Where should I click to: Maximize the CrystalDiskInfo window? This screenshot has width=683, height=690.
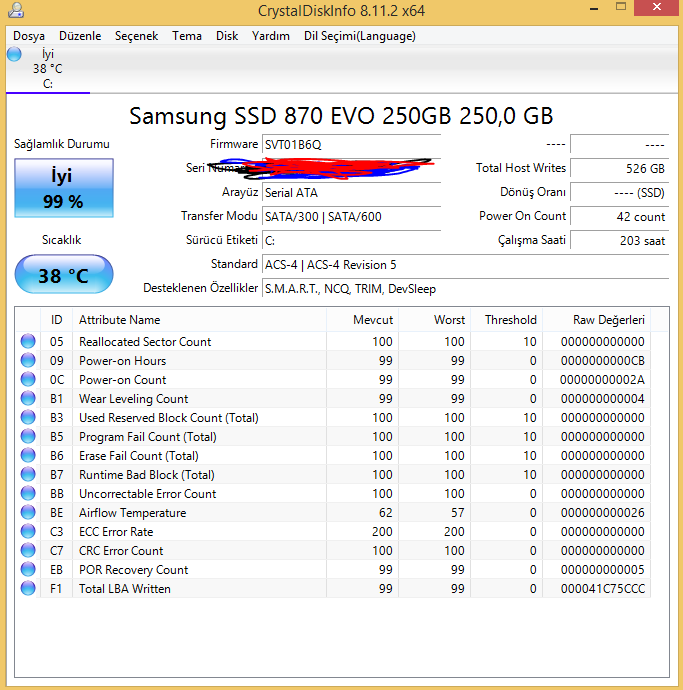[621, 7]
